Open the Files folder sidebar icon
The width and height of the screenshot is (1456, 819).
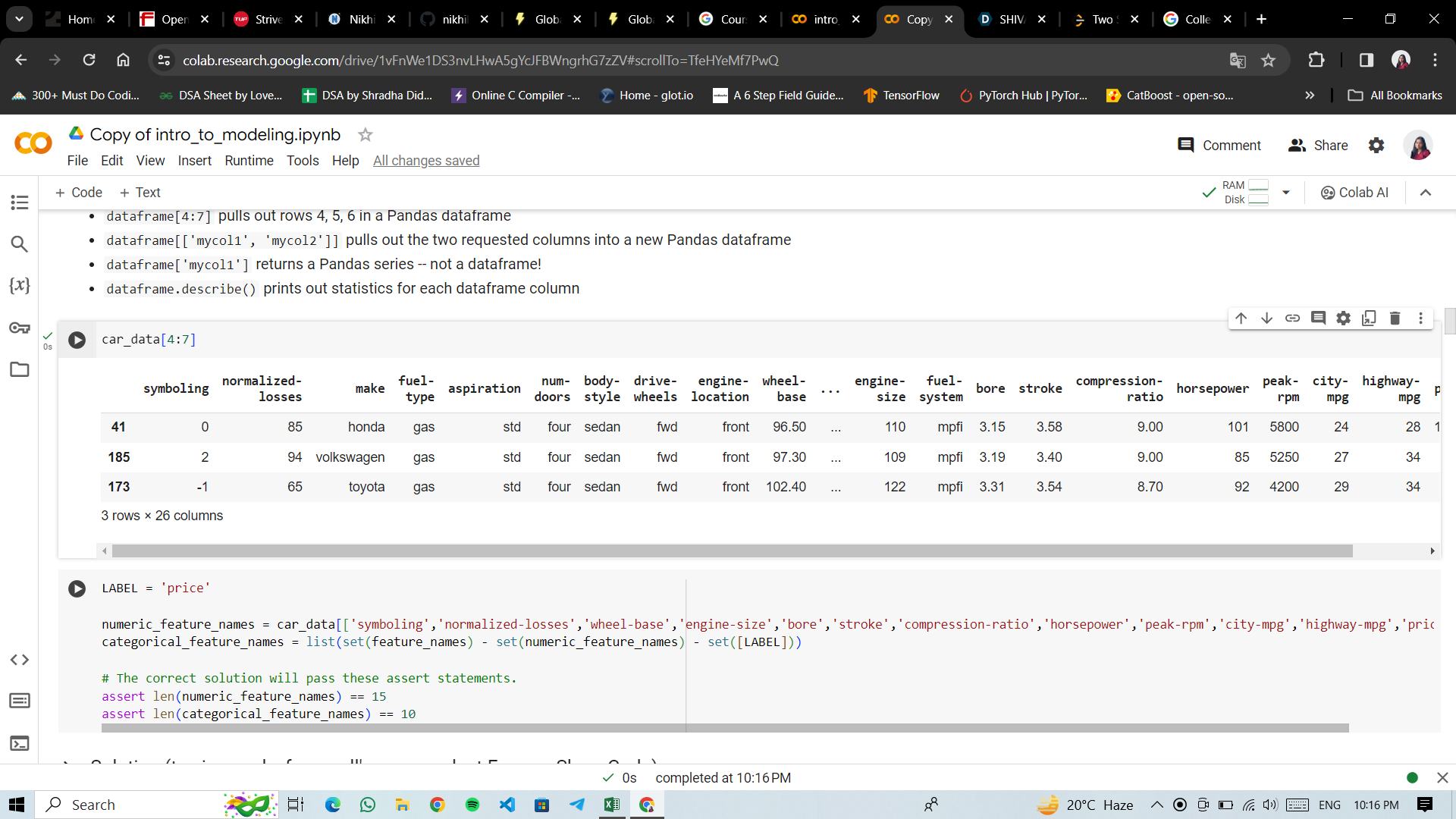pos(20,369)
